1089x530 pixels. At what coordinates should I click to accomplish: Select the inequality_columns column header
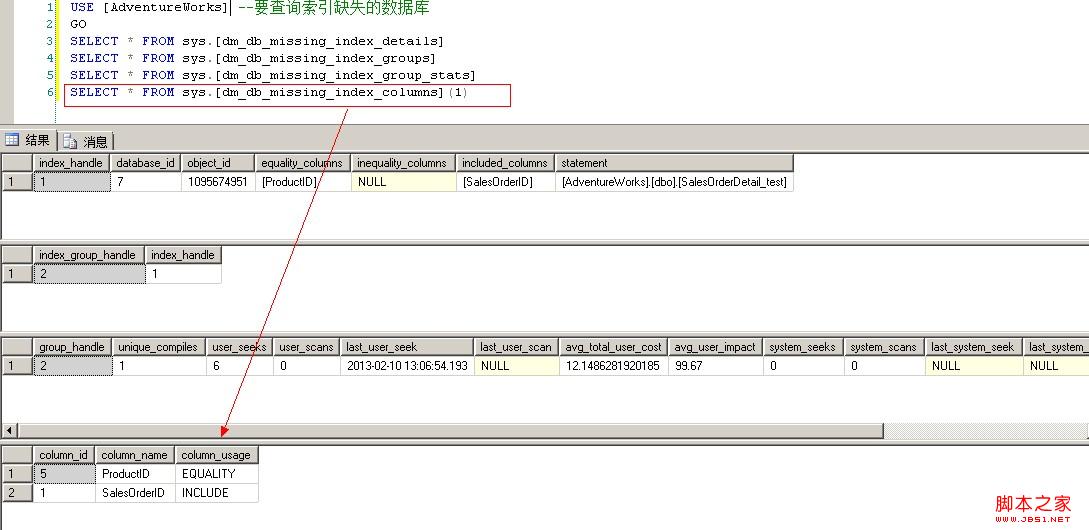[x=403, y=163]
